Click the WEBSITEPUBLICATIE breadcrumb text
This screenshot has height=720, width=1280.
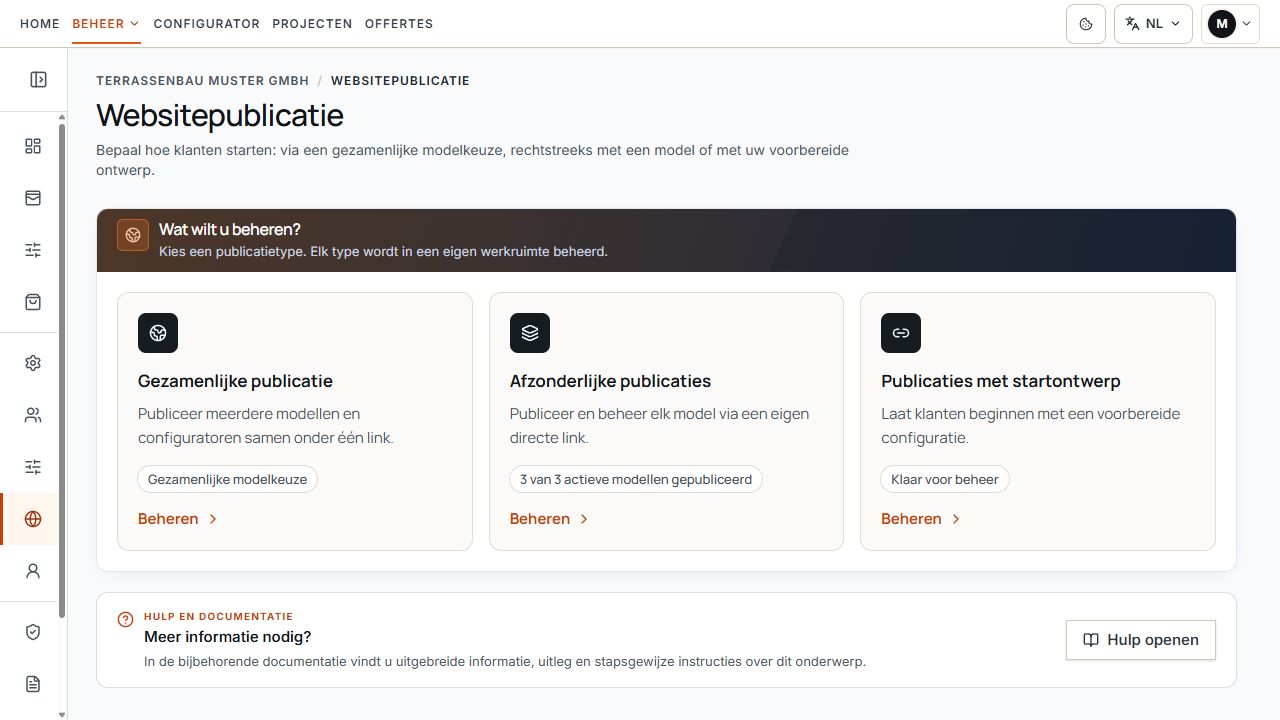(x=400, y=81)
